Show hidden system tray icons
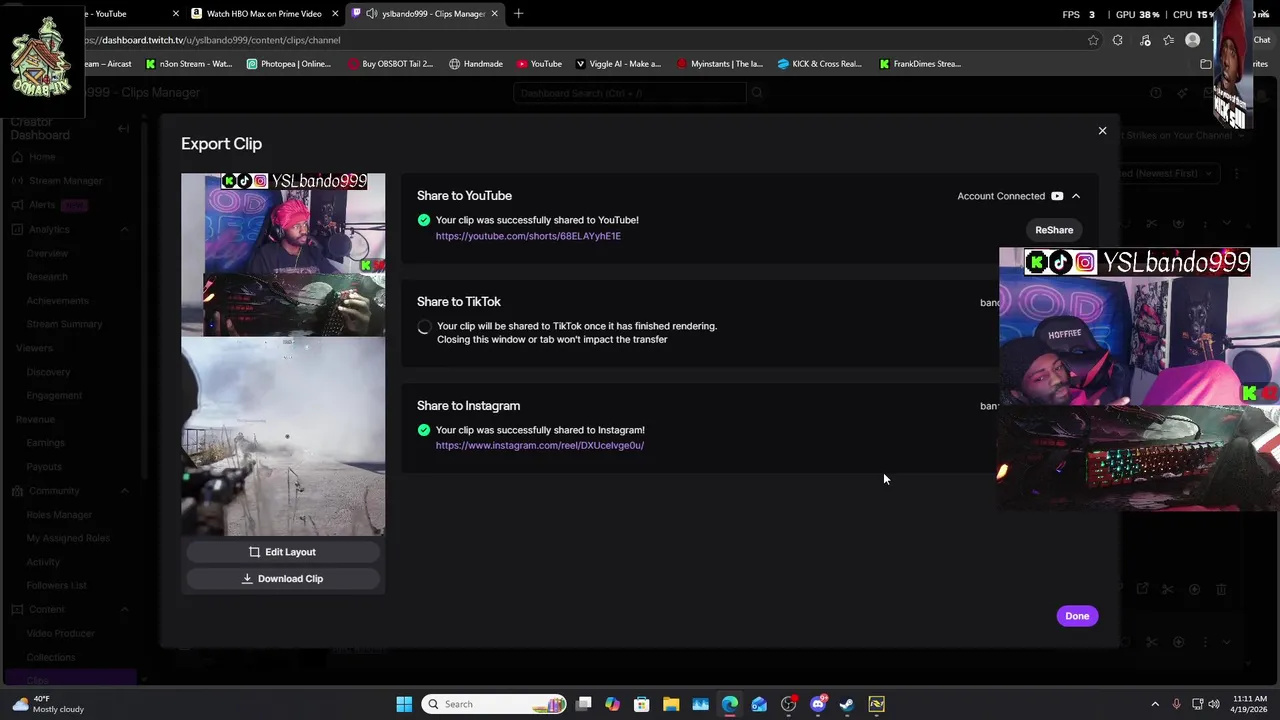 (1155, 704)
